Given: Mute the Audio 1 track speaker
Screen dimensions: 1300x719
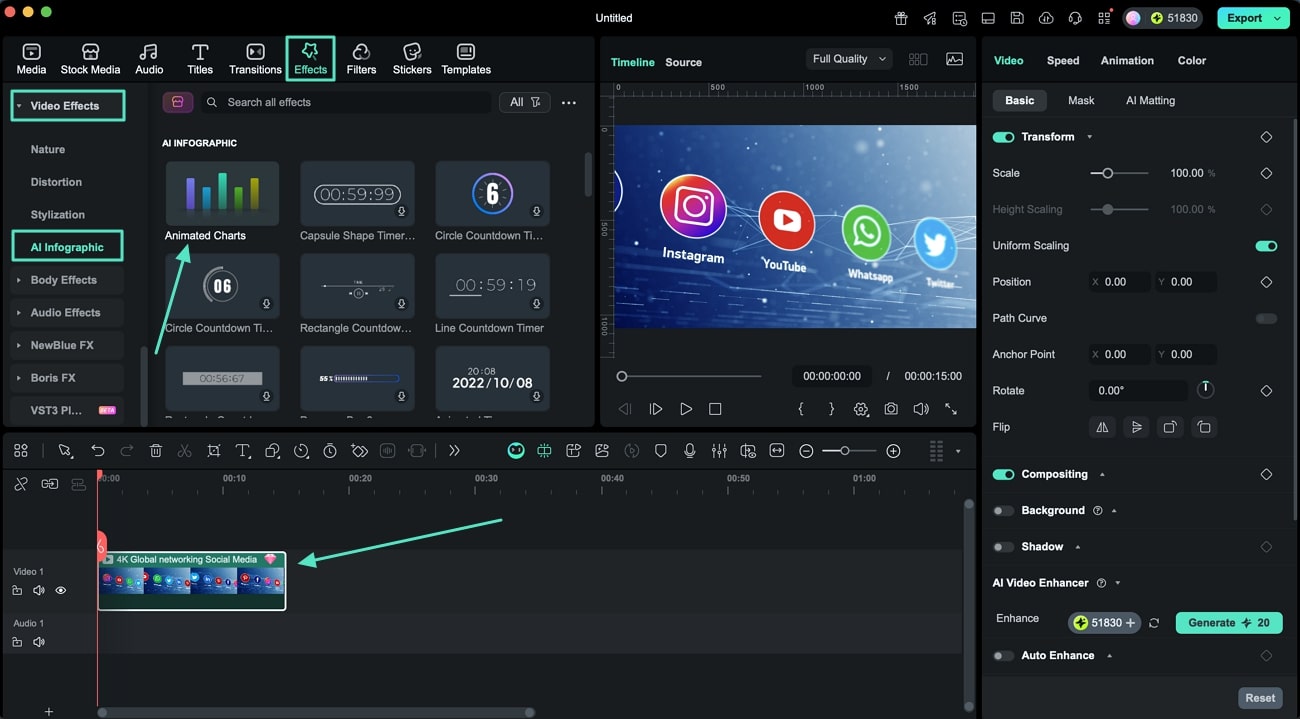Looking at the screenshot, I should 39,642.
